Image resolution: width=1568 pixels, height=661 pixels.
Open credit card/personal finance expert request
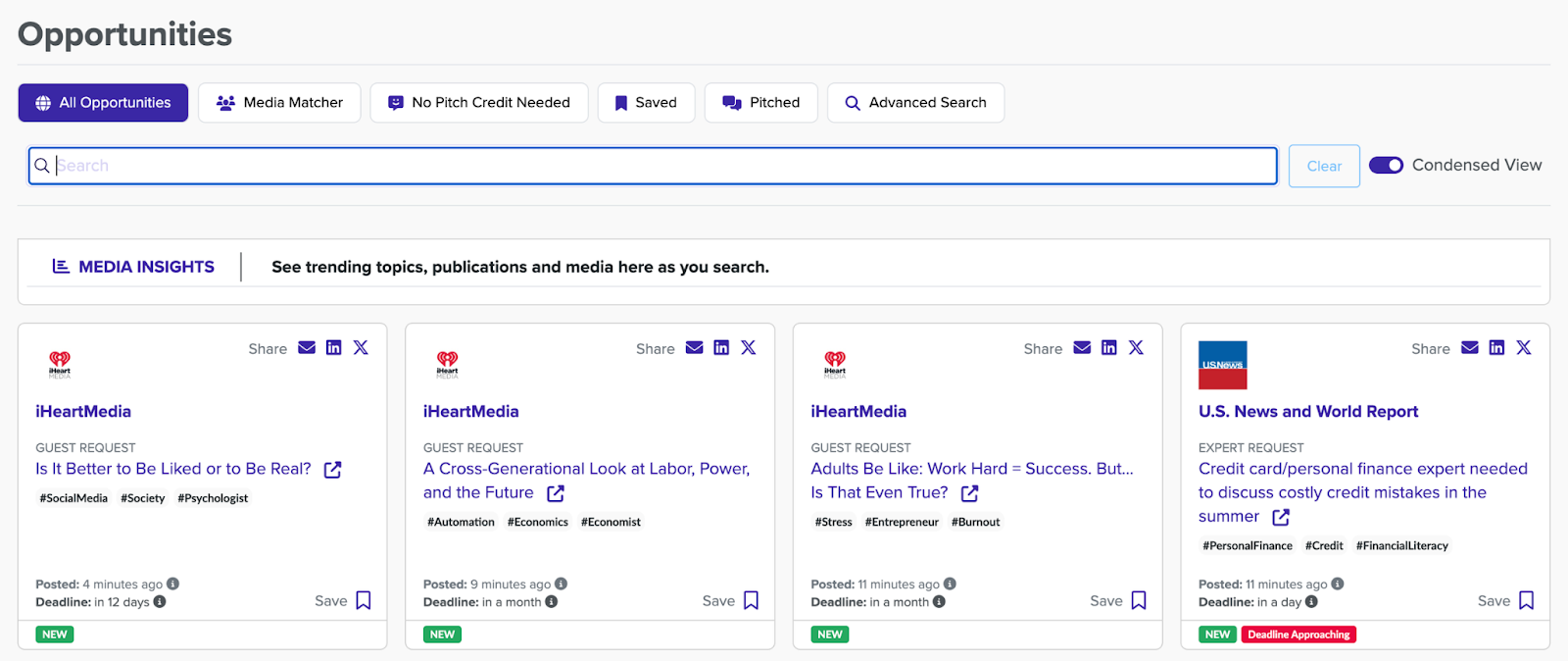(x=1362, y=492)
